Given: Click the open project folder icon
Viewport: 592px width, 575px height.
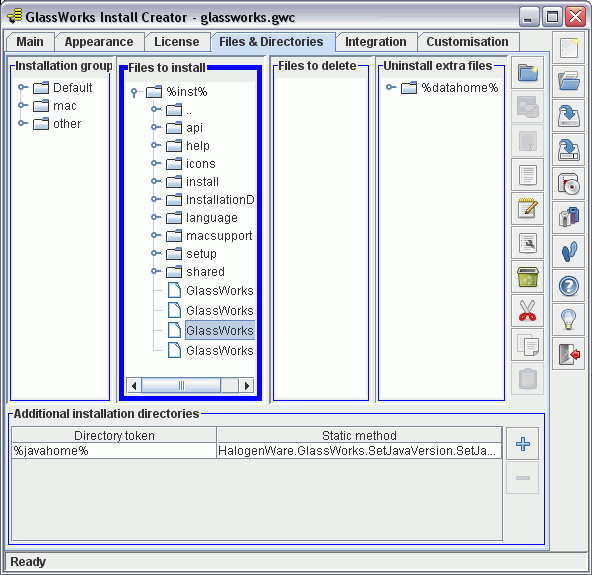Looking at the screenshot, I should click(569, 82).
